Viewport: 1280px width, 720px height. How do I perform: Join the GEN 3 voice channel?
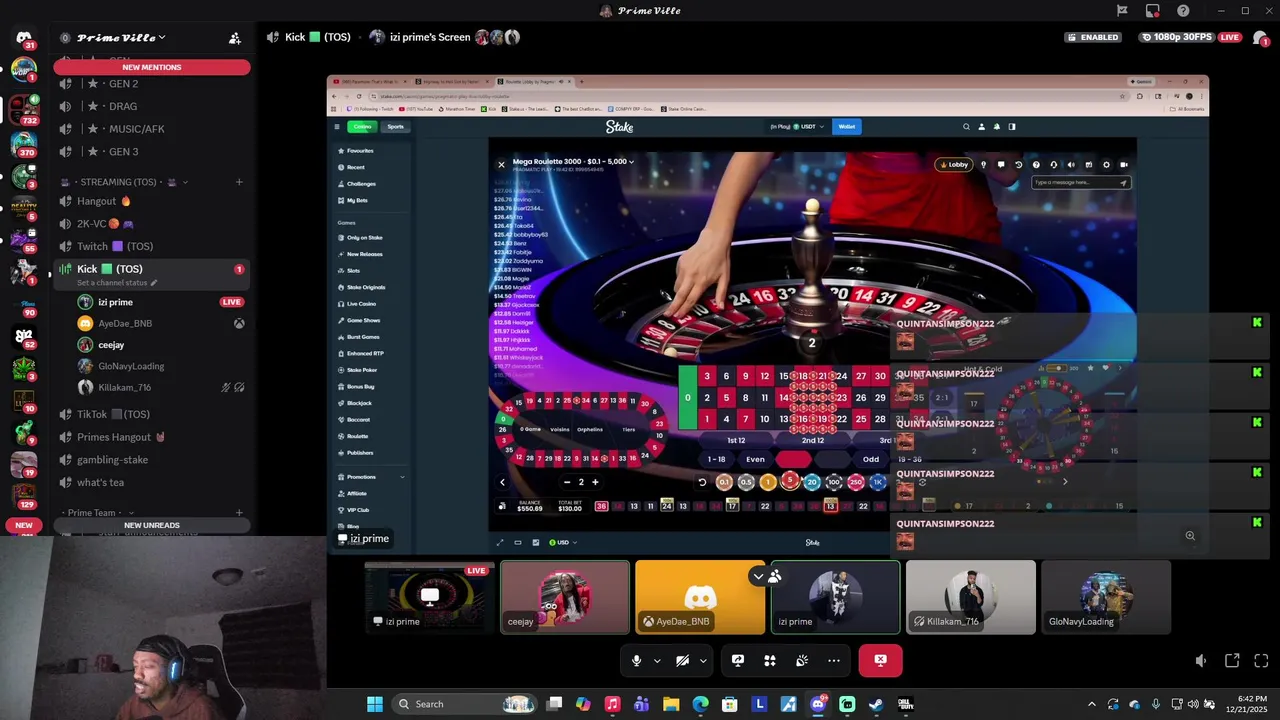152,152
